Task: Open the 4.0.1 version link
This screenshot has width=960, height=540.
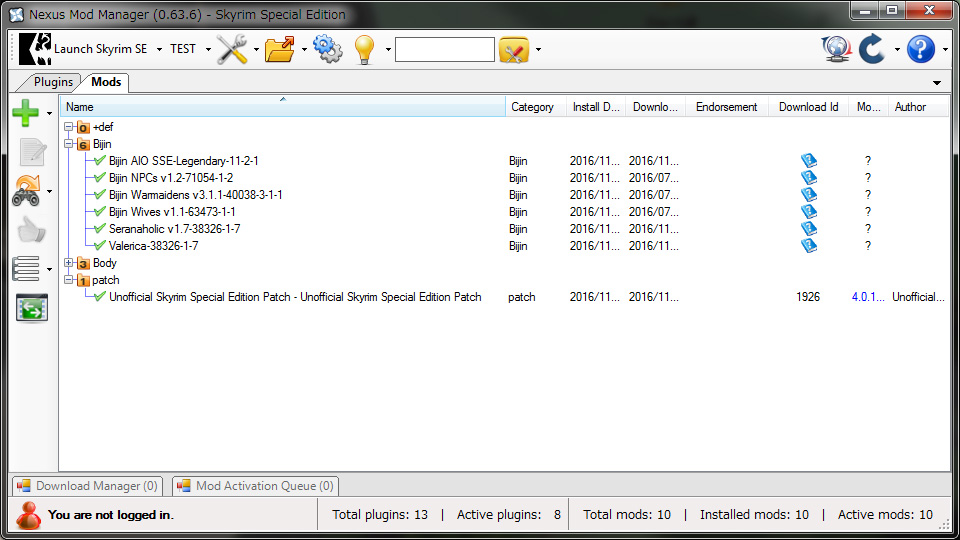Action: (x=868, y=297)
